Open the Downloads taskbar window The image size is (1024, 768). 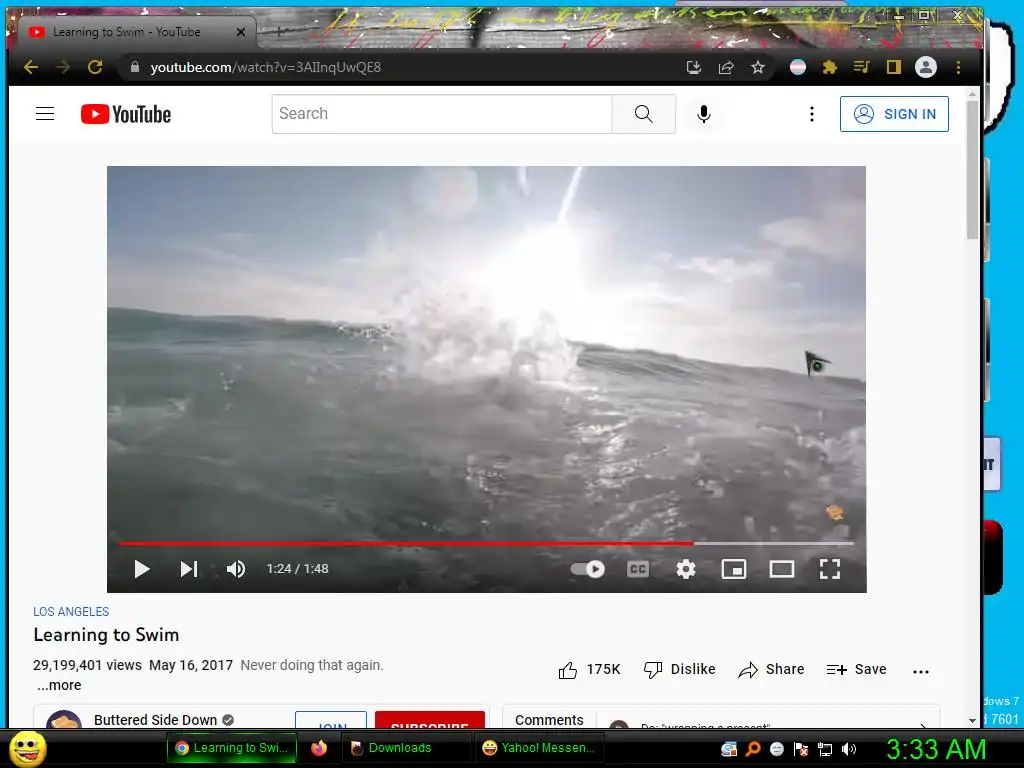tap(406, 748)
